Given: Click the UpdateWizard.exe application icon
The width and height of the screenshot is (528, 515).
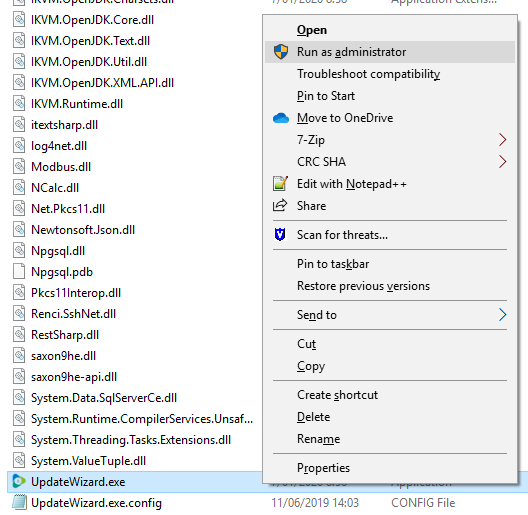Looking at the screenshot, I should (19, 481).
